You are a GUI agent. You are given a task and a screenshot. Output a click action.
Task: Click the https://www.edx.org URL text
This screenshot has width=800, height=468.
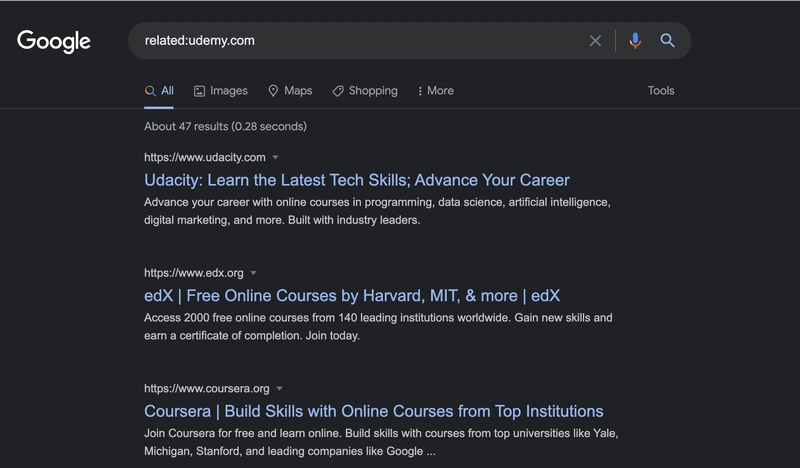(194, 273)
